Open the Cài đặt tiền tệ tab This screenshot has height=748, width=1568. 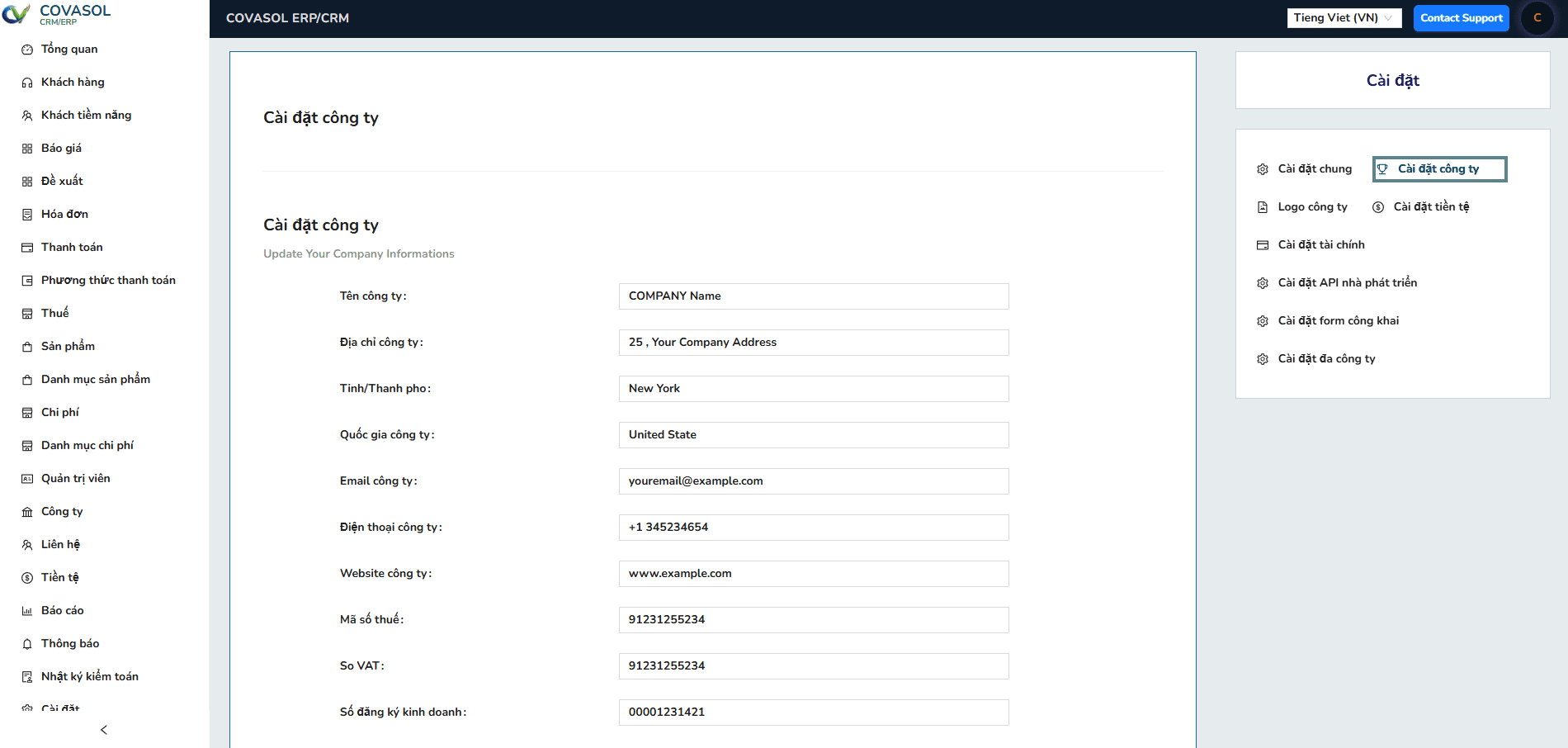[1430, 206]
